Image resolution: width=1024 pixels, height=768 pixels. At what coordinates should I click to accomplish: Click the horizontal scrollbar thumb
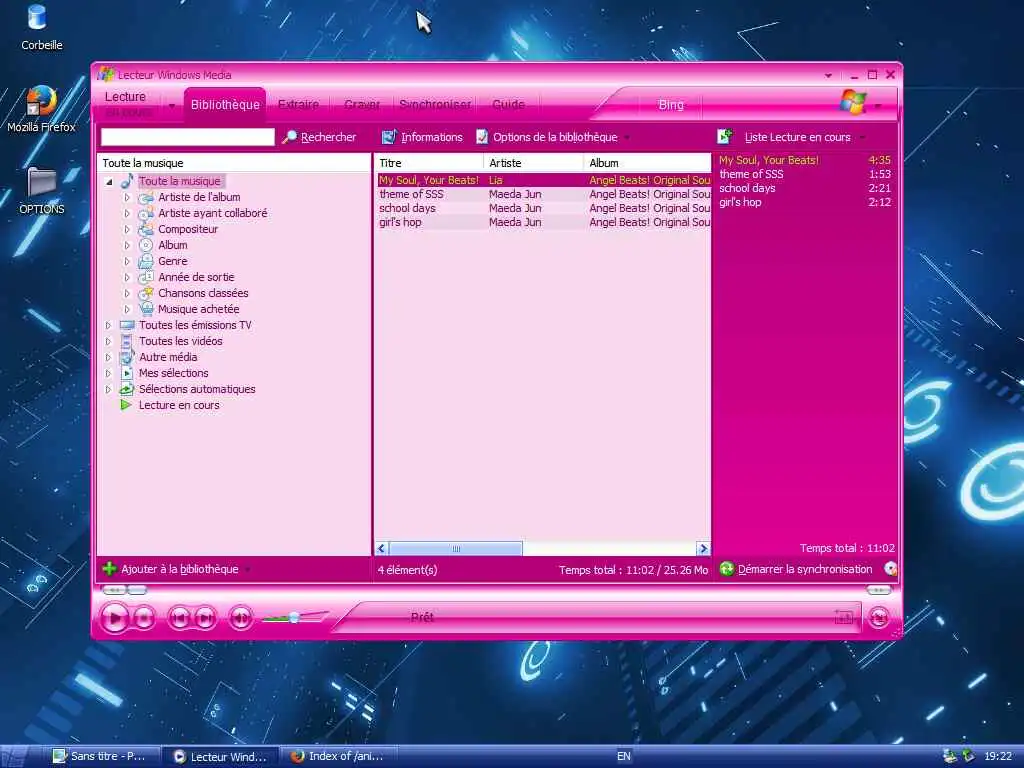pos(456,549)
